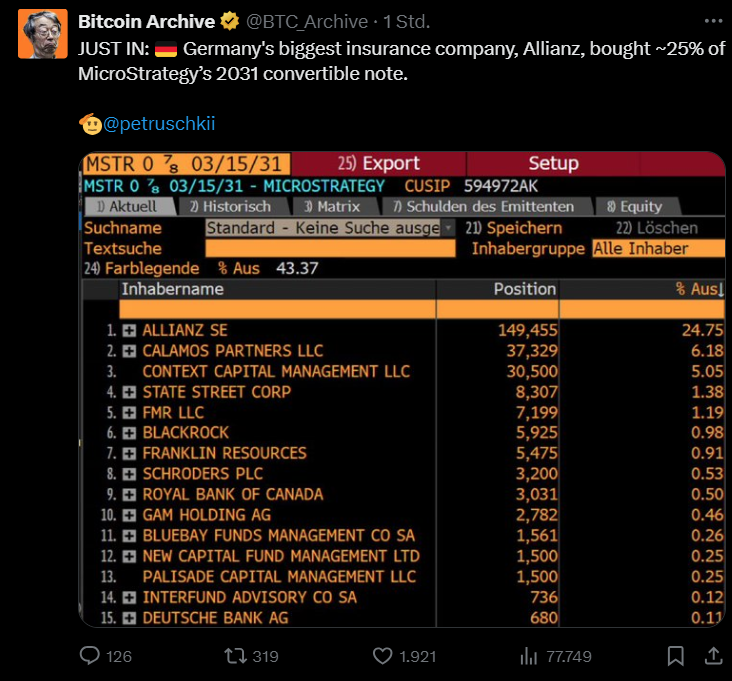Switch to the Historisch tab
732x681 pixels.
[231, 206]
